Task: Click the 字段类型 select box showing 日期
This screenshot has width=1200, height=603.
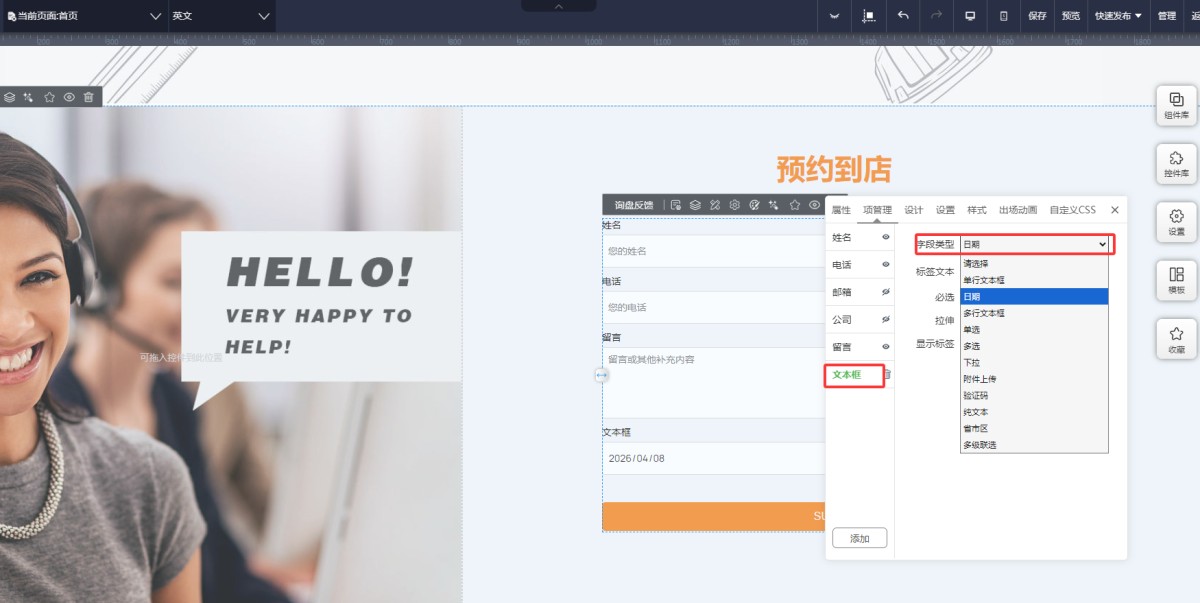Action: point(1035,244)
